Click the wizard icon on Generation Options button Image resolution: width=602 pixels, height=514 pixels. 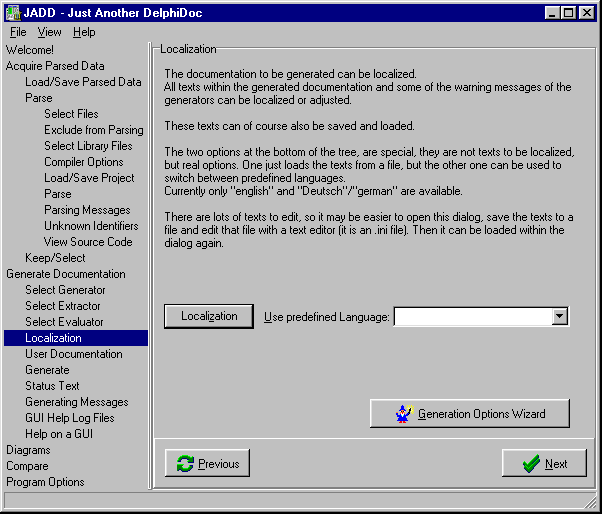403,413
